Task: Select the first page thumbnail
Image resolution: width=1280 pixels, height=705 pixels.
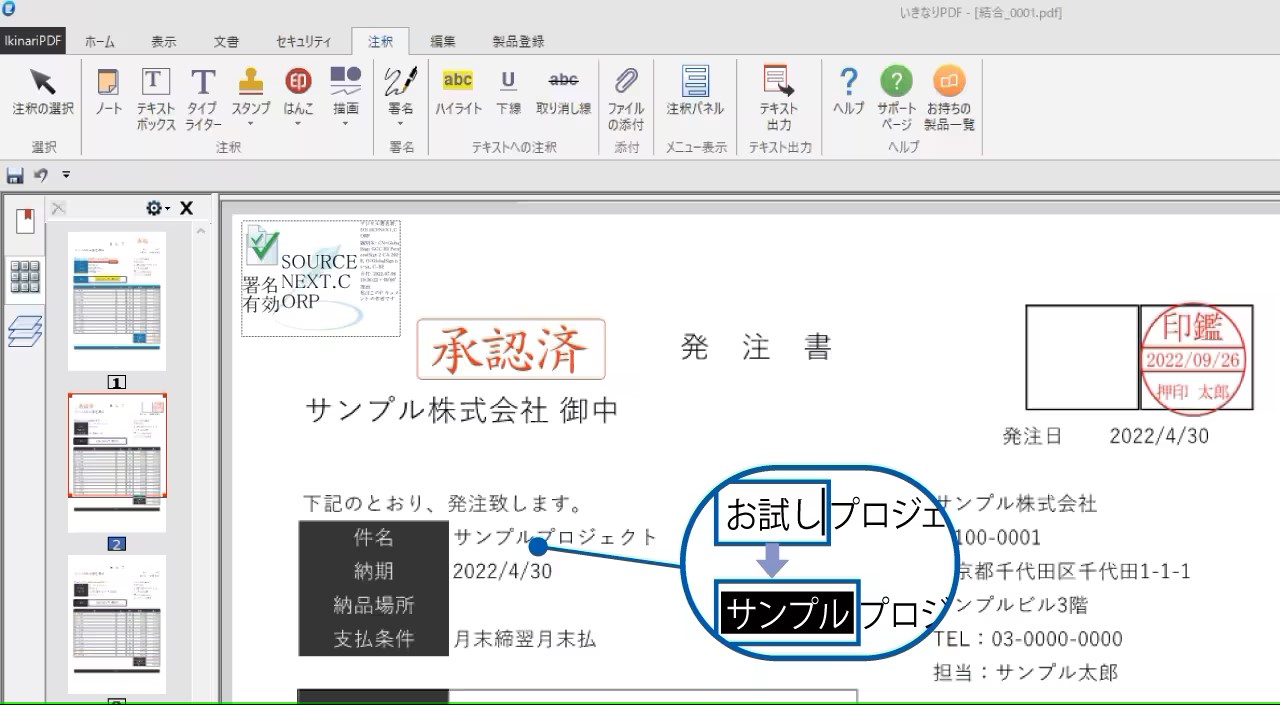Action: click(x=117, y=300)
